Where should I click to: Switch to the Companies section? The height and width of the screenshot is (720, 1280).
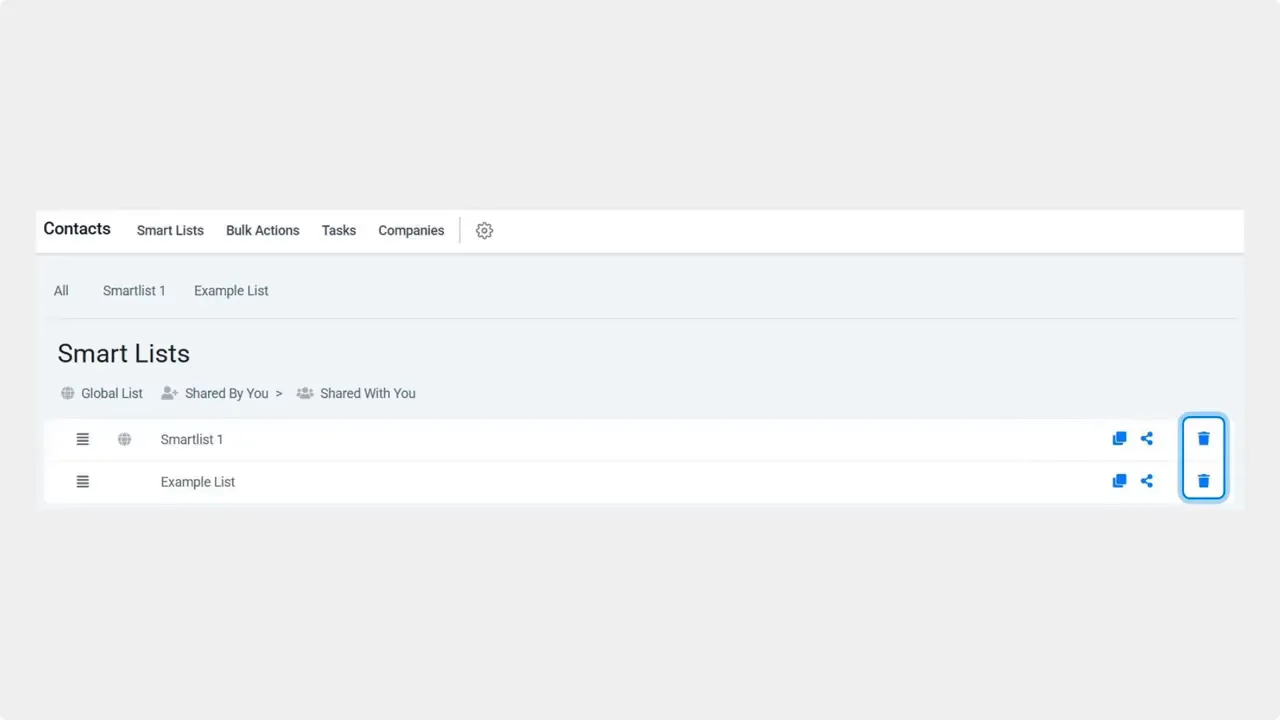pos(411,230)
